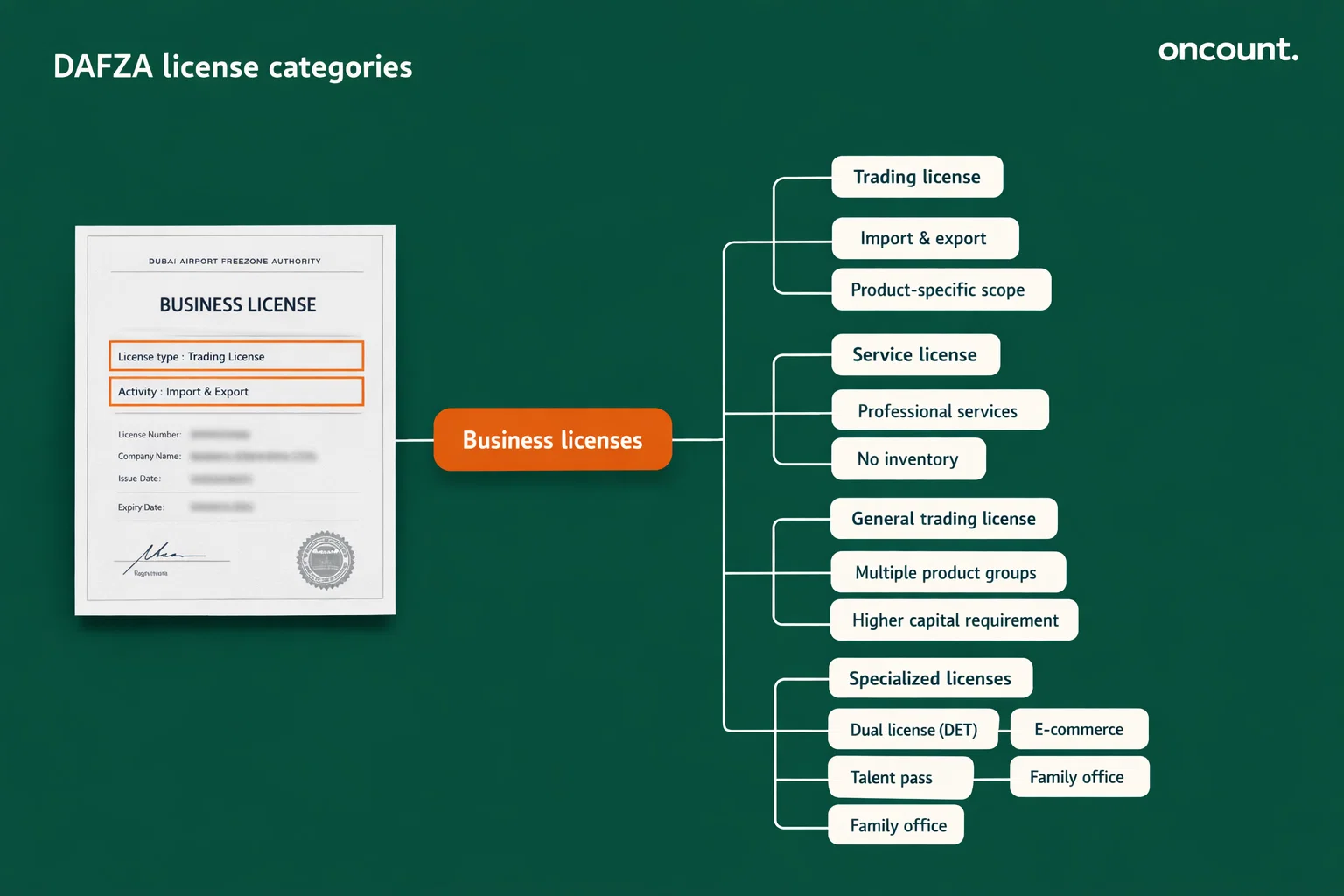Select the official seal on the license document
The width and height of the screenshot is (1344, 896).
(325, 561)
